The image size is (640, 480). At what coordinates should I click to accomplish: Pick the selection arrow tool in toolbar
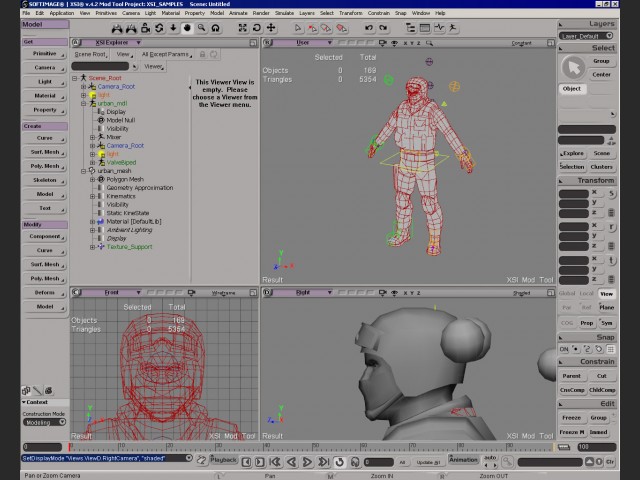[x=298, y=28]
